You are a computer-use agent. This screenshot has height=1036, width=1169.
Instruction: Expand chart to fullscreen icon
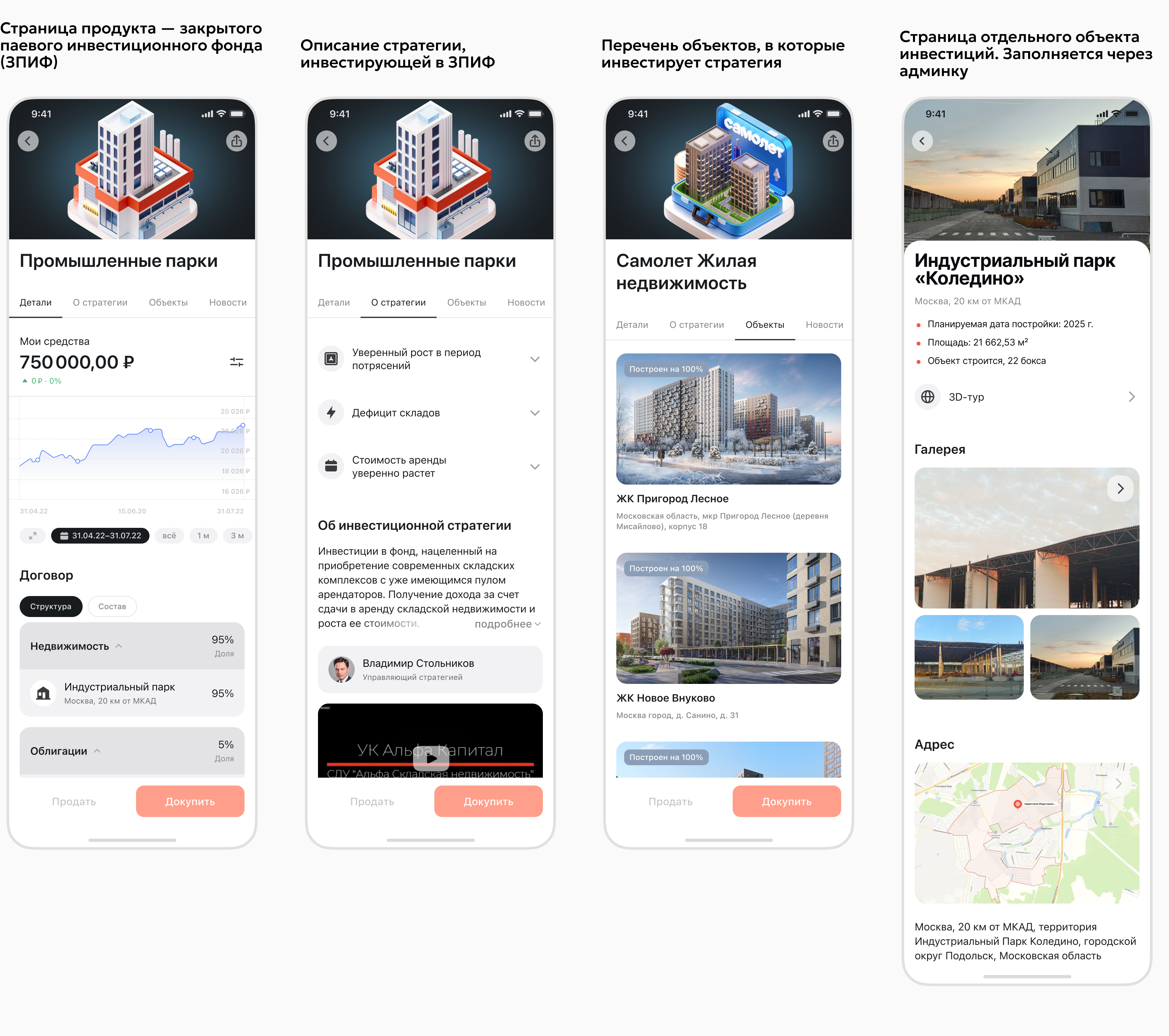(x=32, y=535)
